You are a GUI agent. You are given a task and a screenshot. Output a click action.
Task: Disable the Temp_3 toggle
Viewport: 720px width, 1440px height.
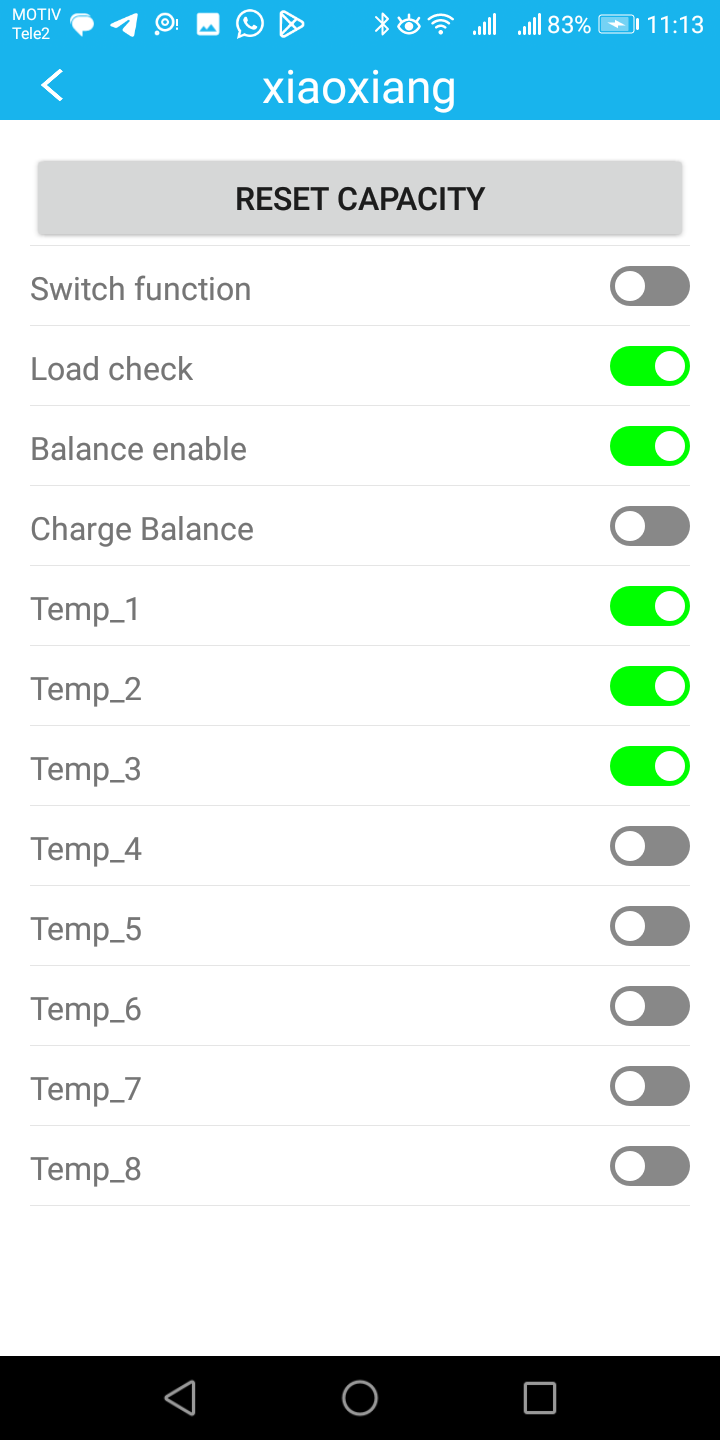[x=650, y=766]
